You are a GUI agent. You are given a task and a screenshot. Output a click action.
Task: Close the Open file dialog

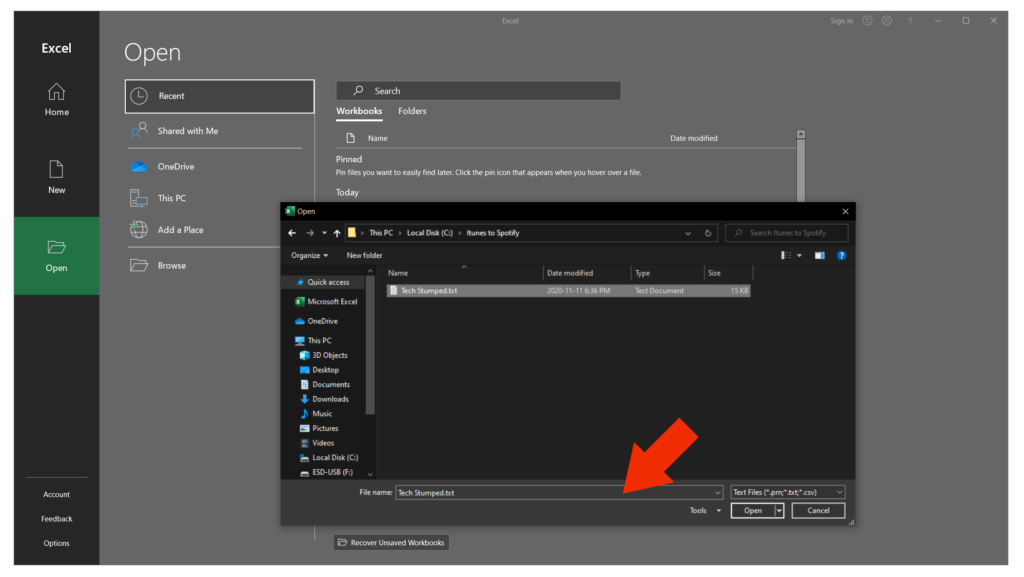click(845, 211)
